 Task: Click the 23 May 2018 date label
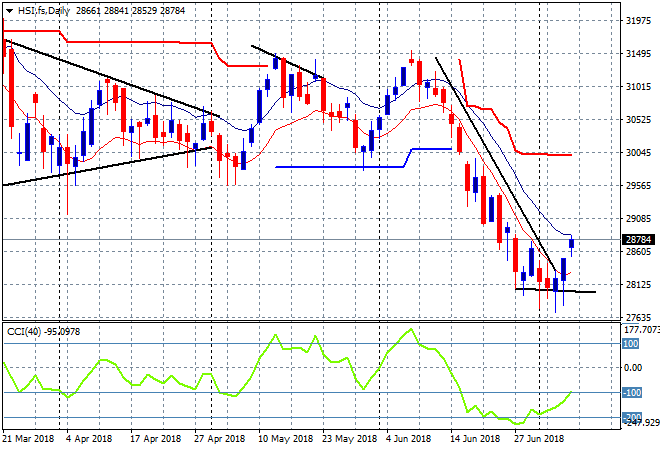(349, 439)
